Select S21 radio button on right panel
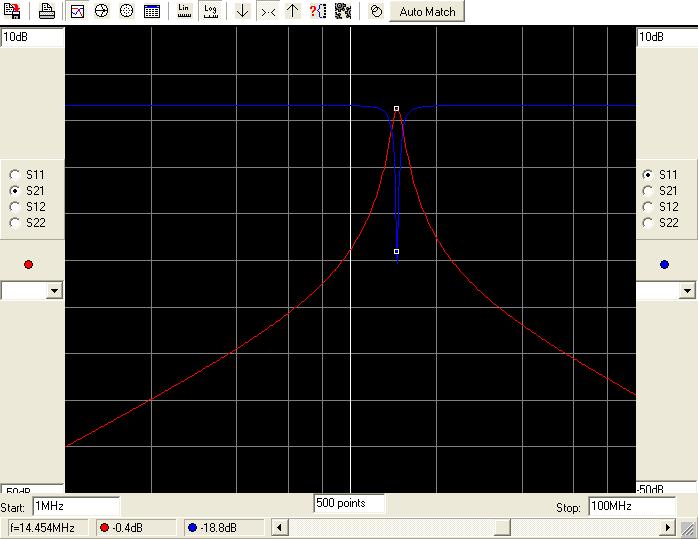 648,190
